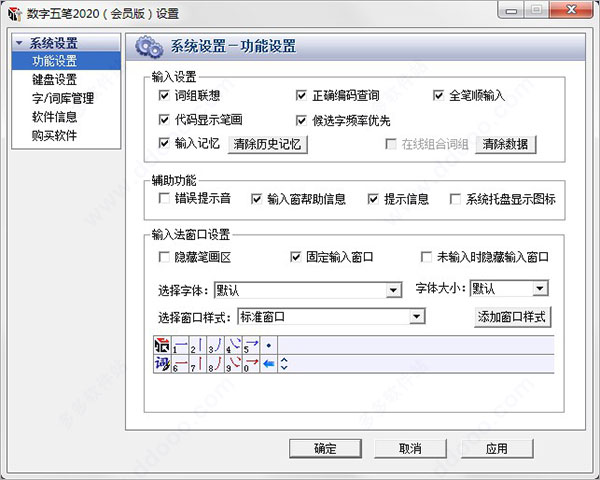Close the settings window
The height and width of the screenshot is (480, 600).
[x=572, y=10]
